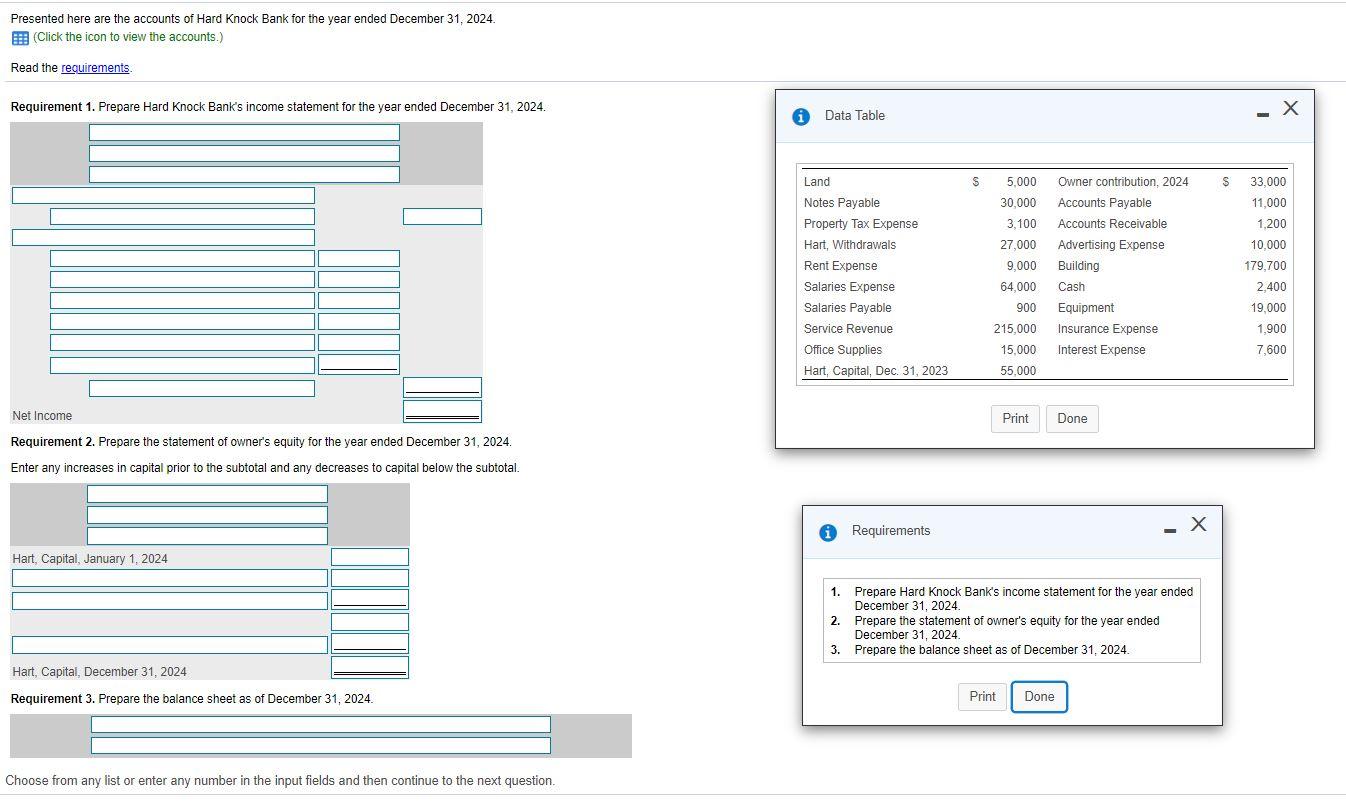Click the Cash value '2,400'
Viewport: 1346px width, 811px height.
tap(1271, 287)
